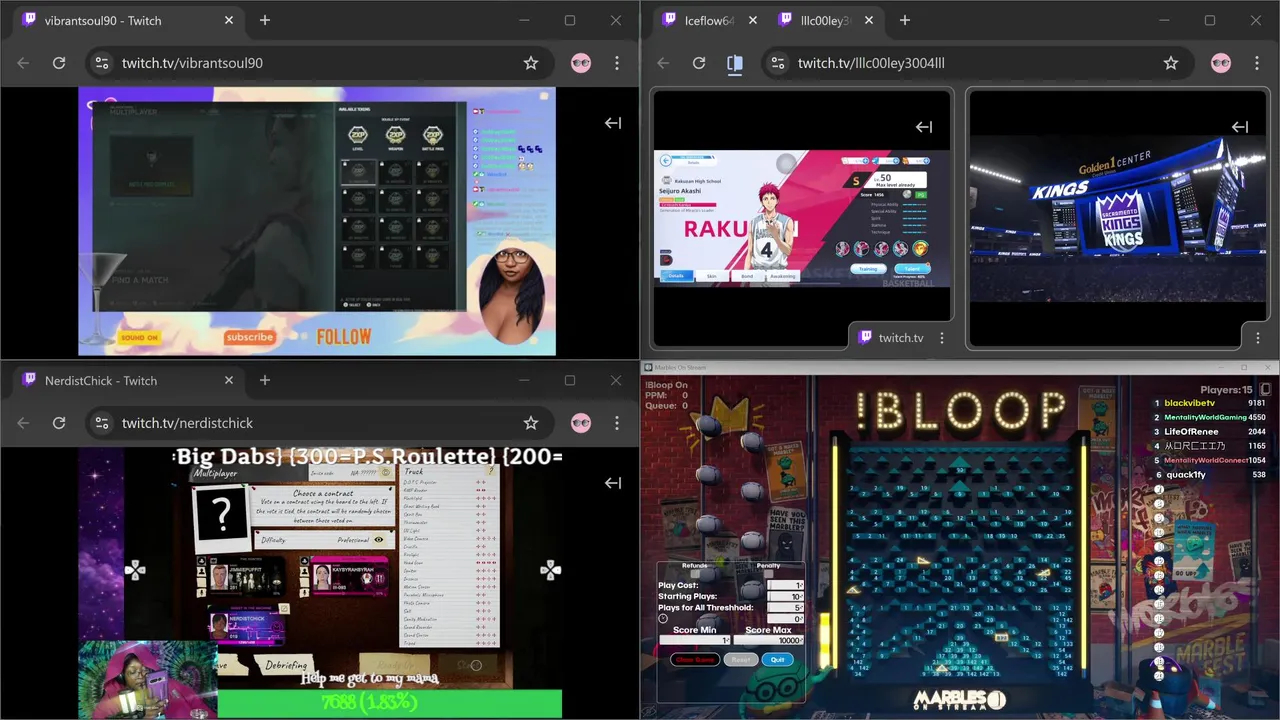
Task: Select LifeOfRenee on the leaderboard
Action: [x=1191, y=431]
